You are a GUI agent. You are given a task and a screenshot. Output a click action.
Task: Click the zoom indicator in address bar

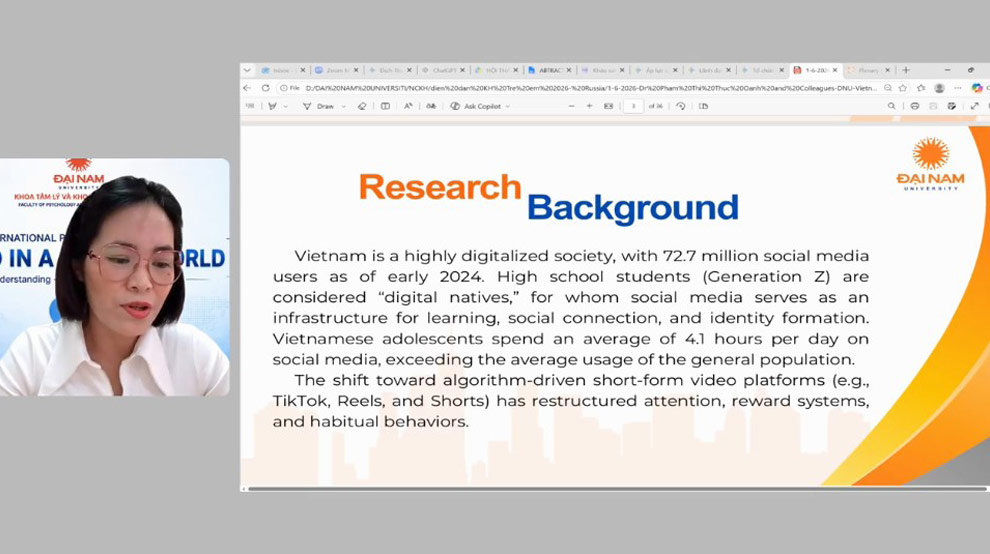pos(888,88)
